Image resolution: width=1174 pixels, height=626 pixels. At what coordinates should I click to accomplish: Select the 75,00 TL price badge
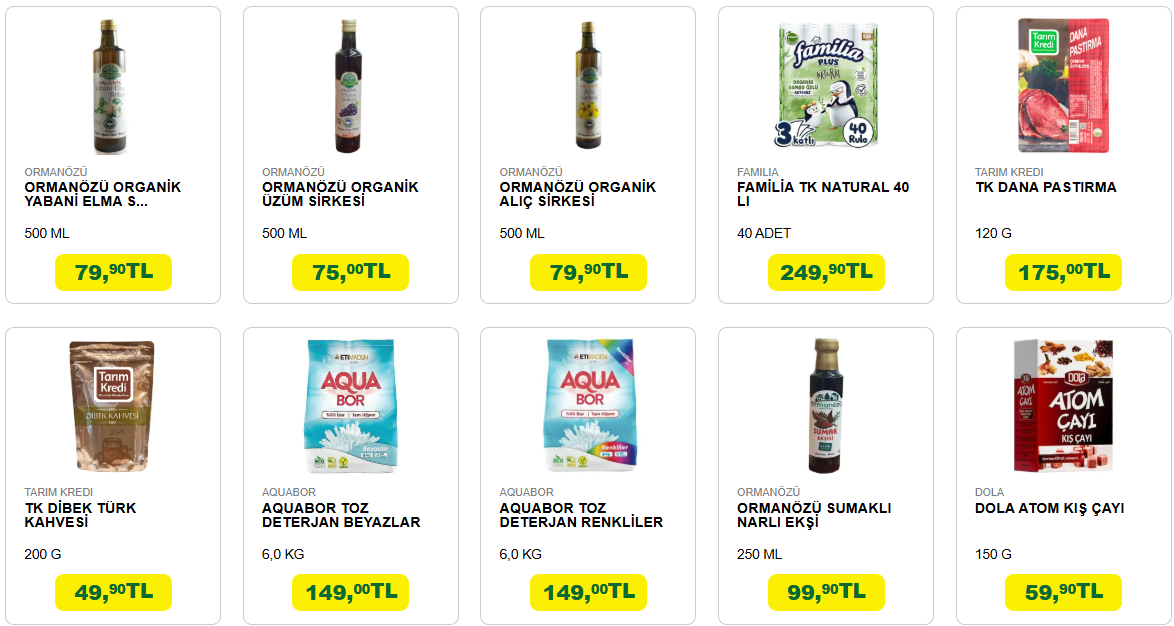pos(350,272)
